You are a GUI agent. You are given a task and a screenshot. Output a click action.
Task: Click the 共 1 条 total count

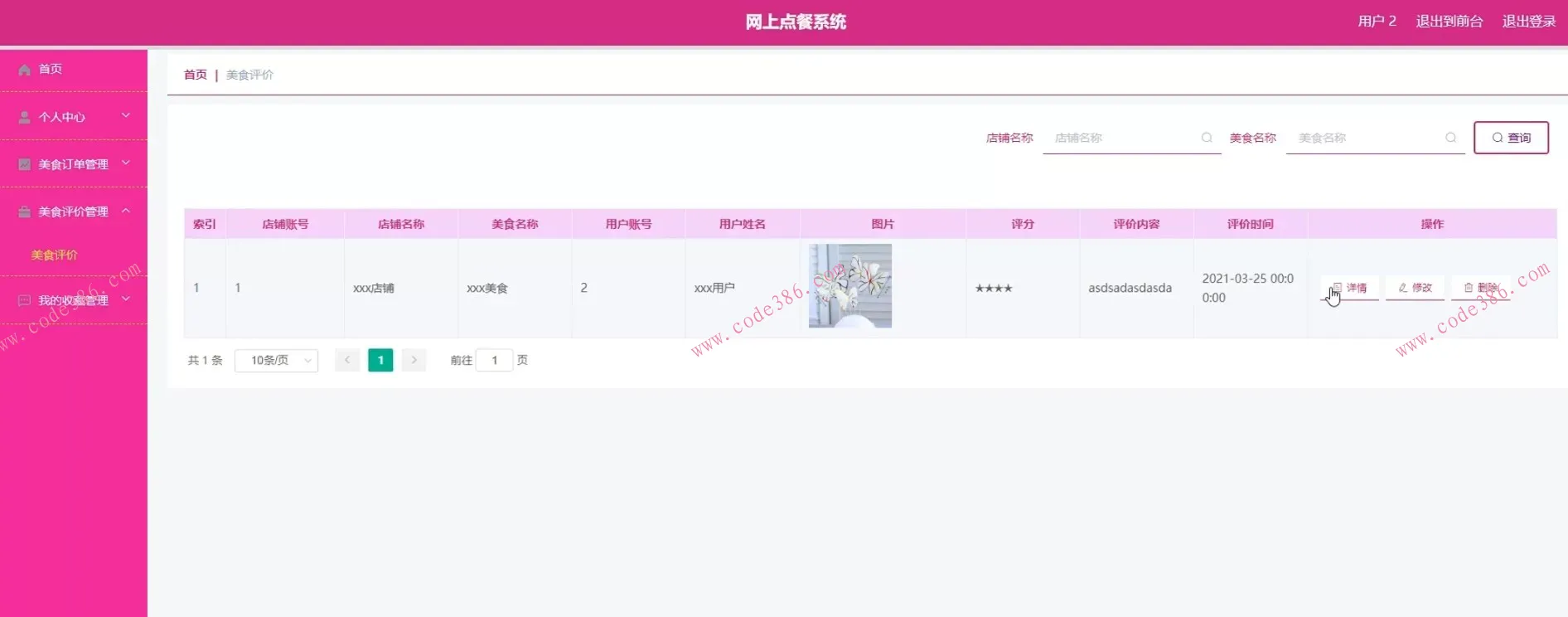(x=206, y=360)
